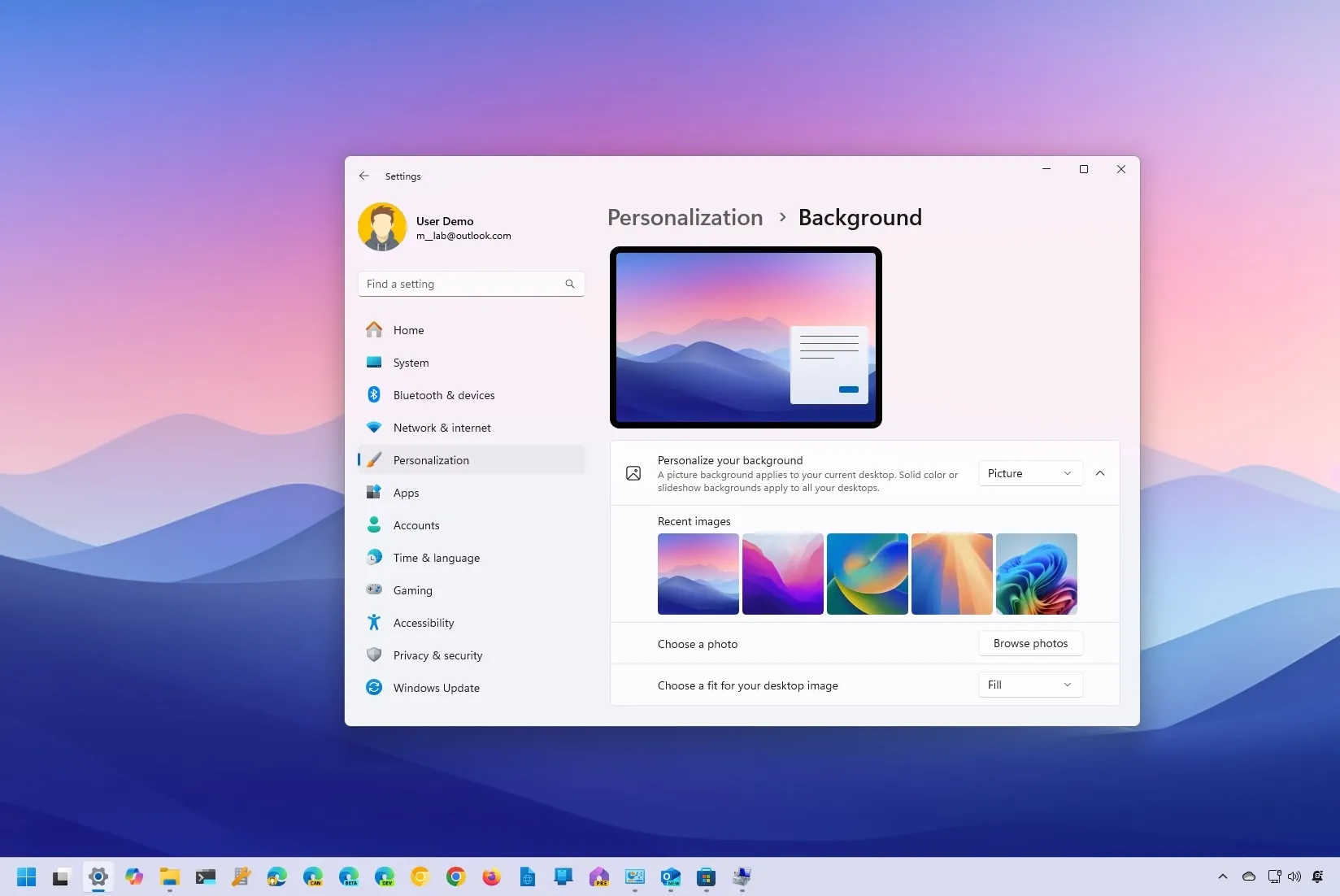The image size is (1340, 896).
Task: Open the Start menu from taskbar
Action: click(26, 877)
